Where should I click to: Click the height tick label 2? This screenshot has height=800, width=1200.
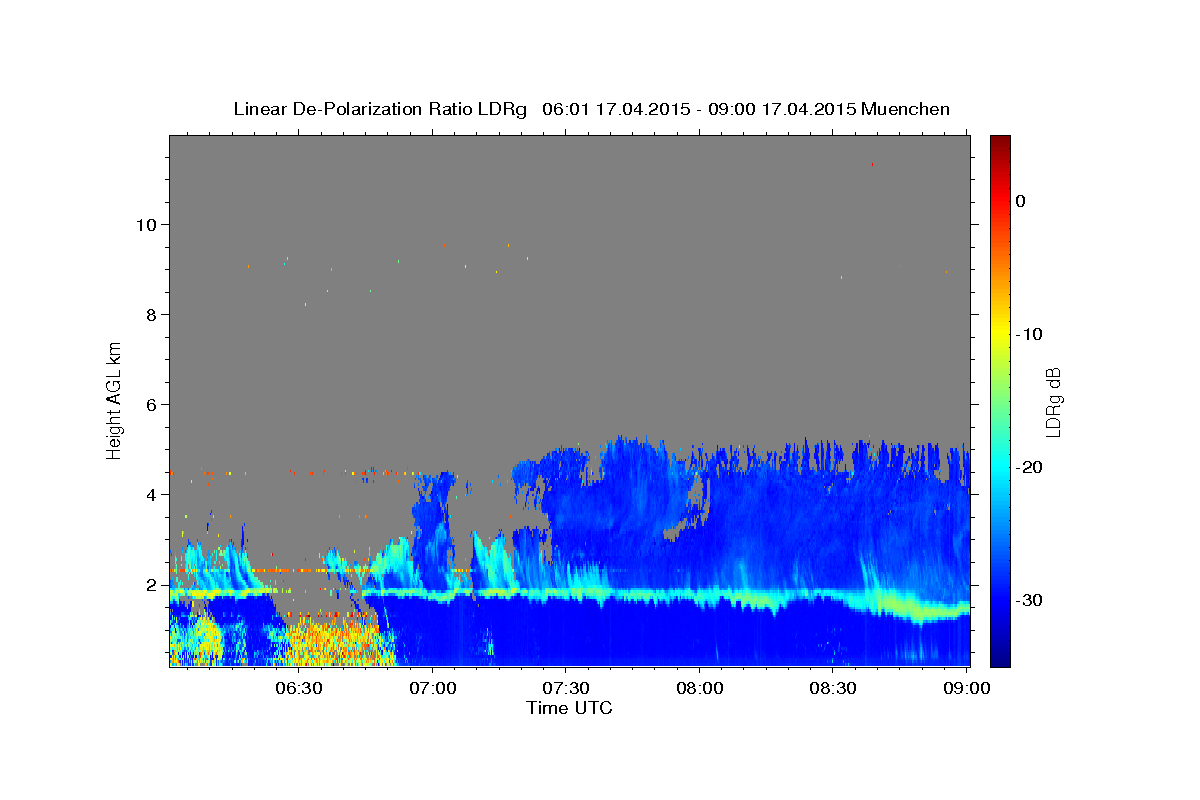(x=152, y=584)
